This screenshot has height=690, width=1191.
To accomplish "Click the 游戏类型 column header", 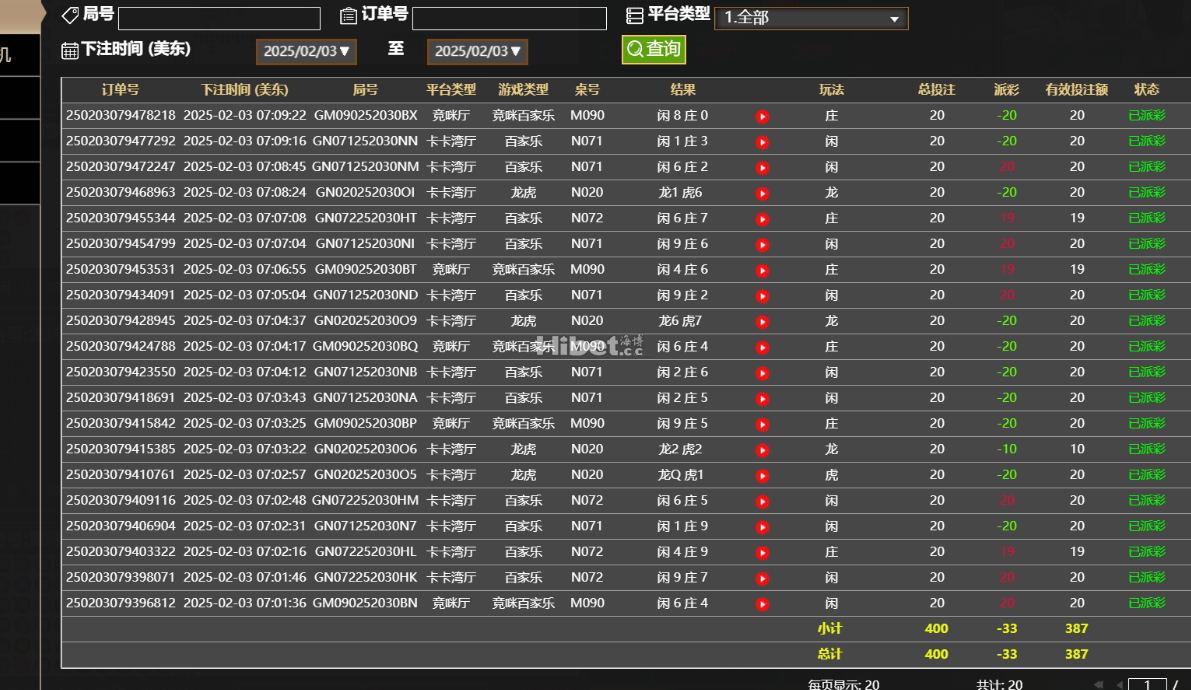I will (523, 90).
